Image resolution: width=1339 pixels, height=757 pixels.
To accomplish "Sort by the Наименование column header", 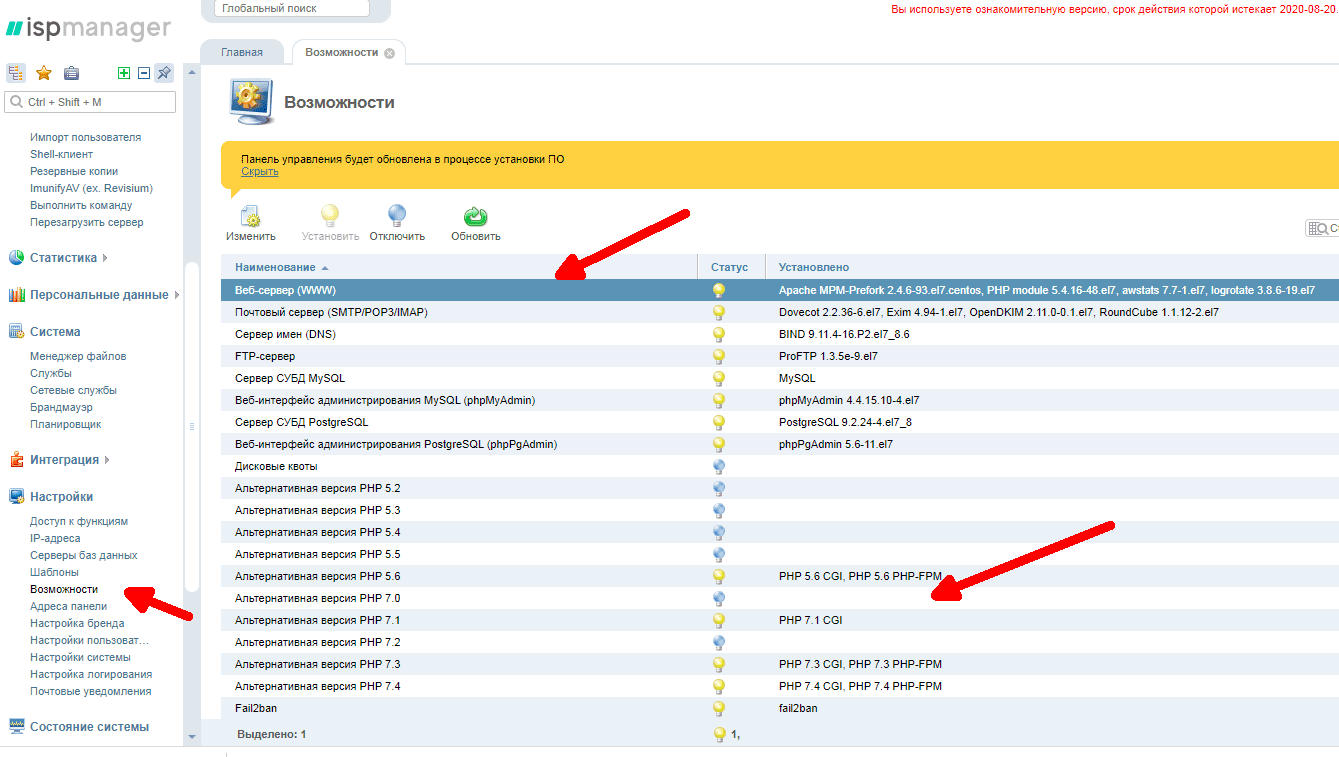I will (x=459, y=267).
